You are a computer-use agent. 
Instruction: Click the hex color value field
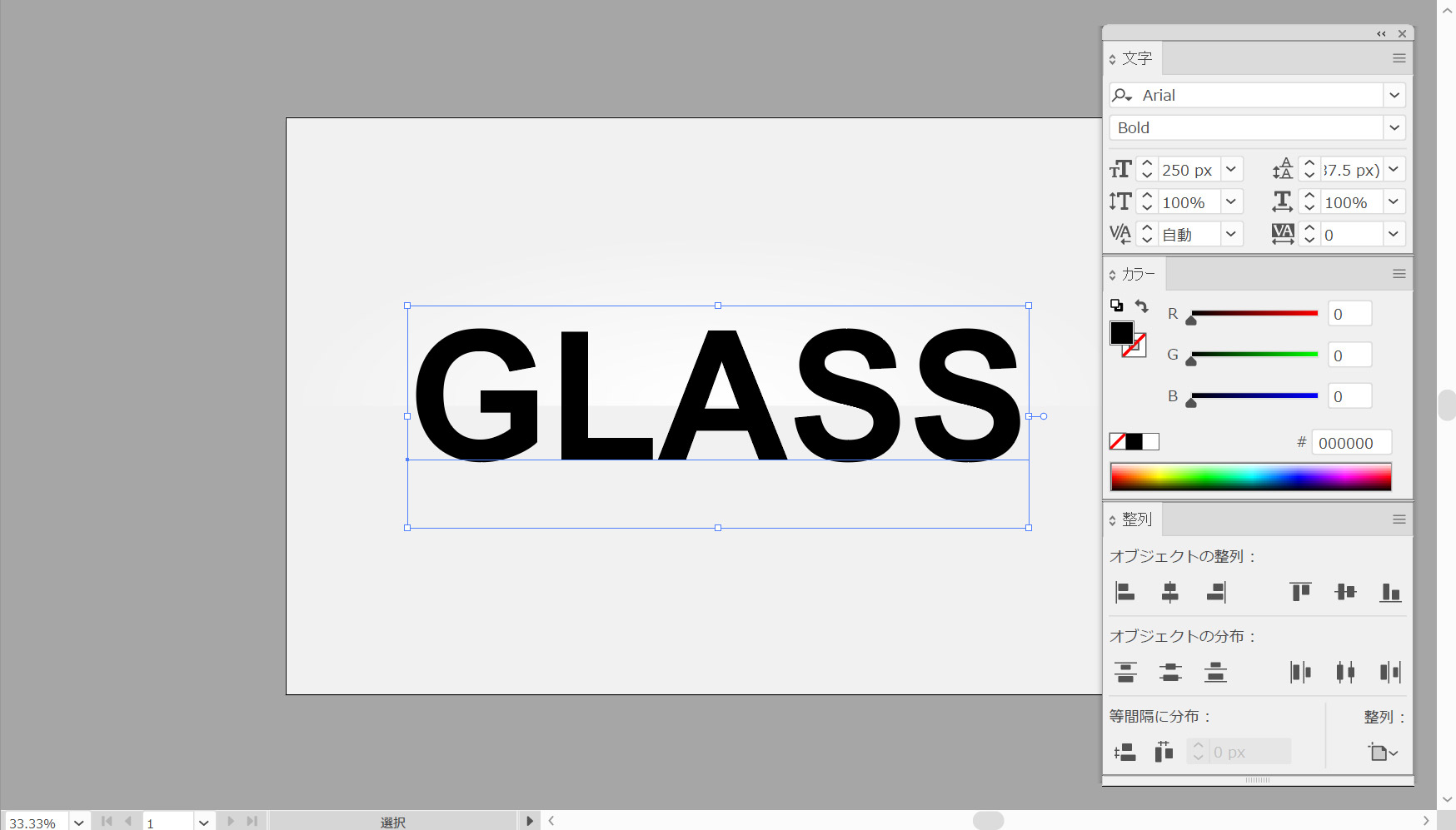tap(1350, 443)
